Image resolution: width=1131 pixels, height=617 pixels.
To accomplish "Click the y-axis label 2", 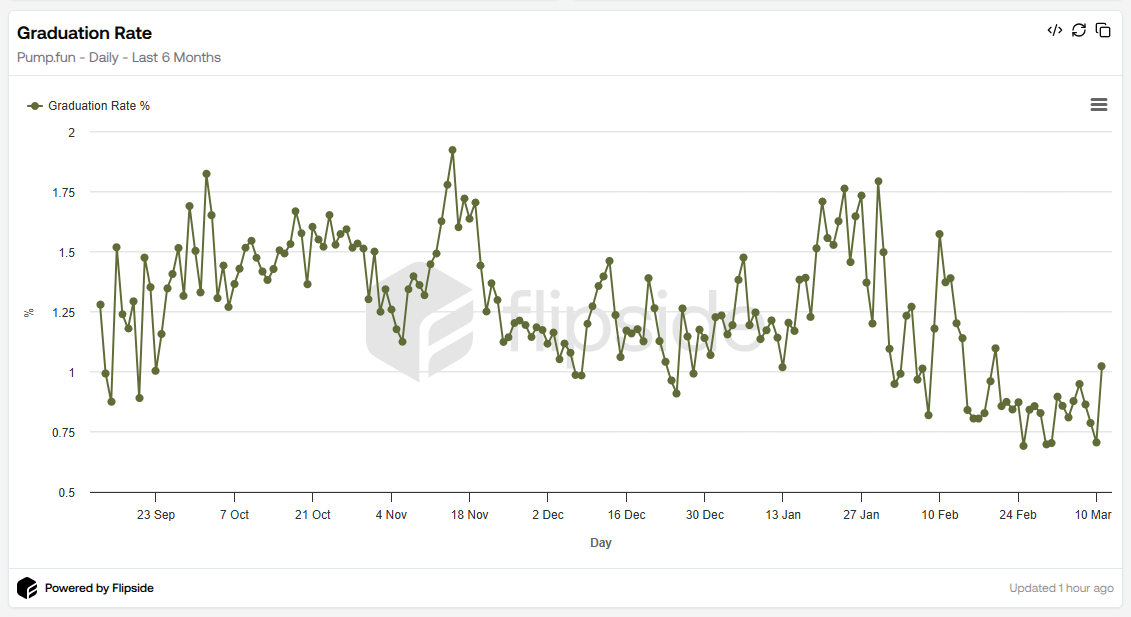I will [71, 132].
